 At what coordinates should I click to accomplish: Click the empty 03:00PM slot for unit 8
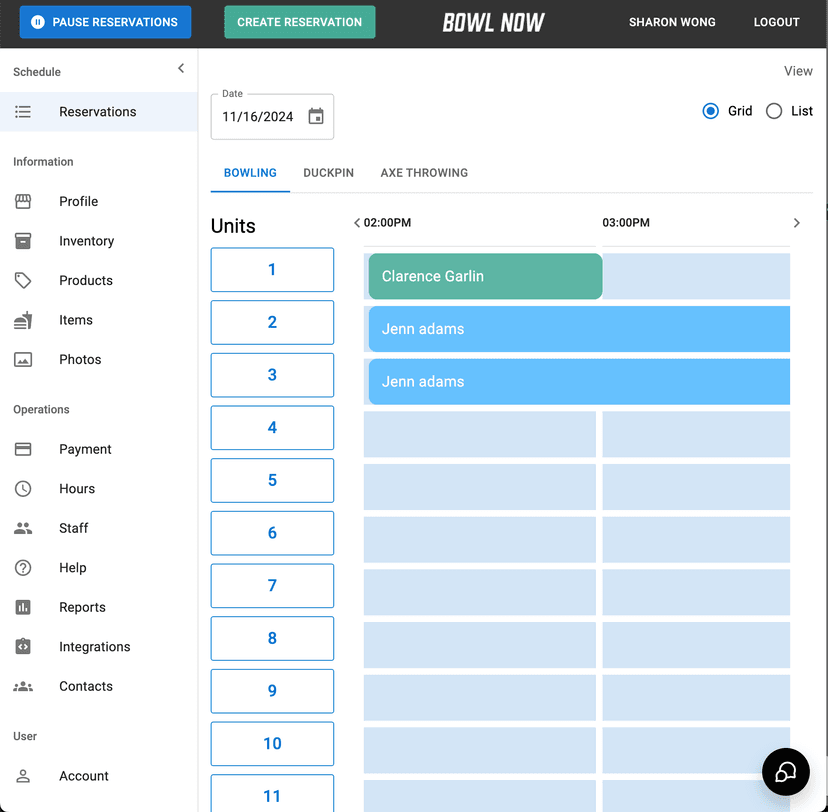click(x=696, y=645)
